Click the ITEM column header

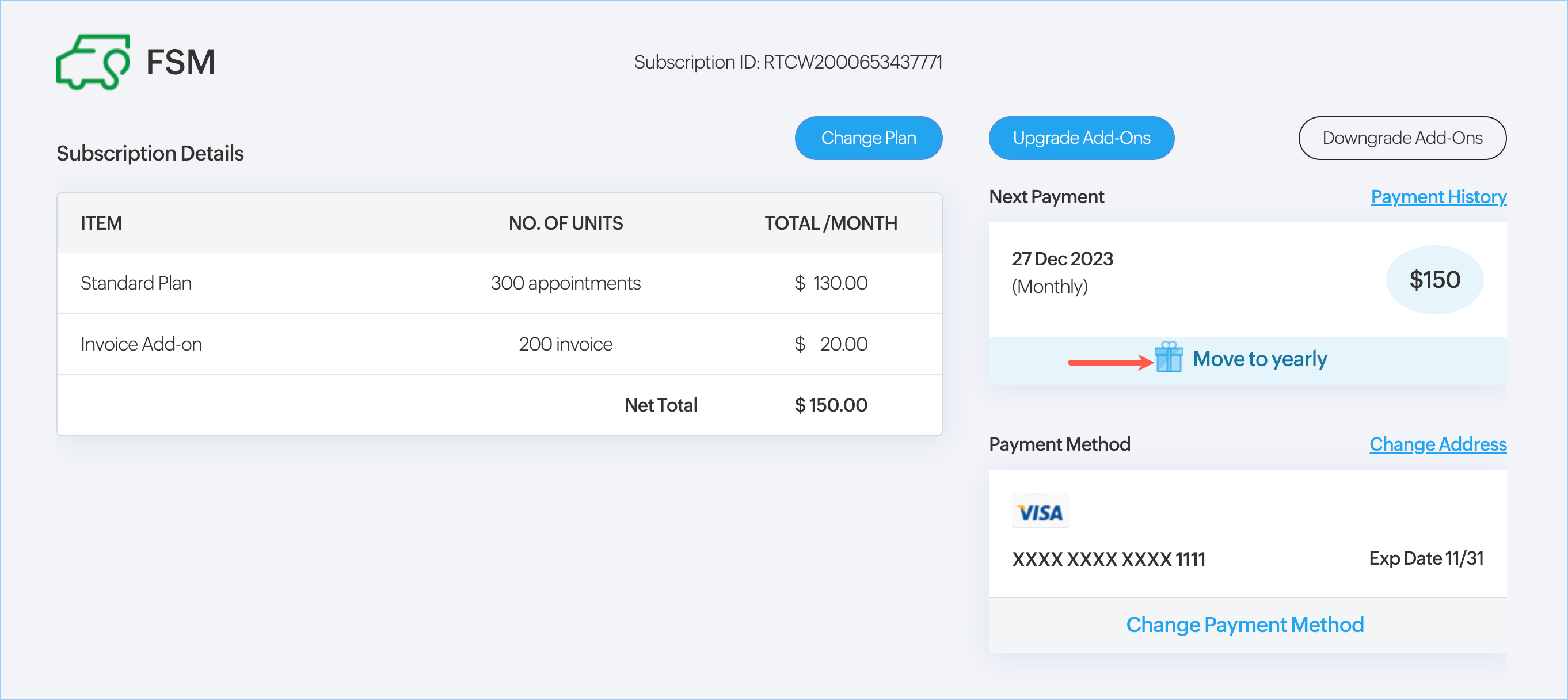click(x=101, y=223)
